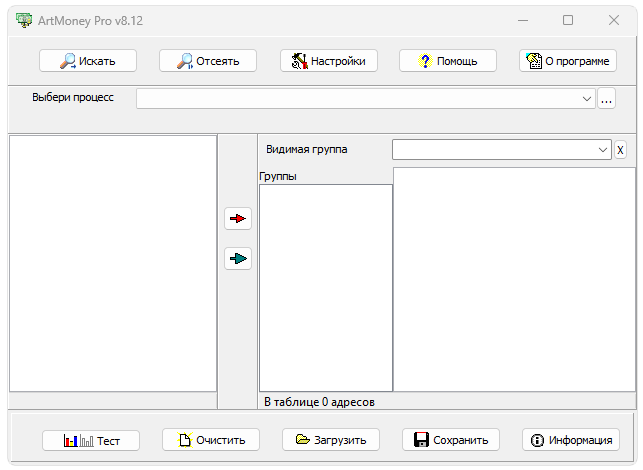643x470 pixels.
Task: Click the right address table area
Action: click(514, 279)
